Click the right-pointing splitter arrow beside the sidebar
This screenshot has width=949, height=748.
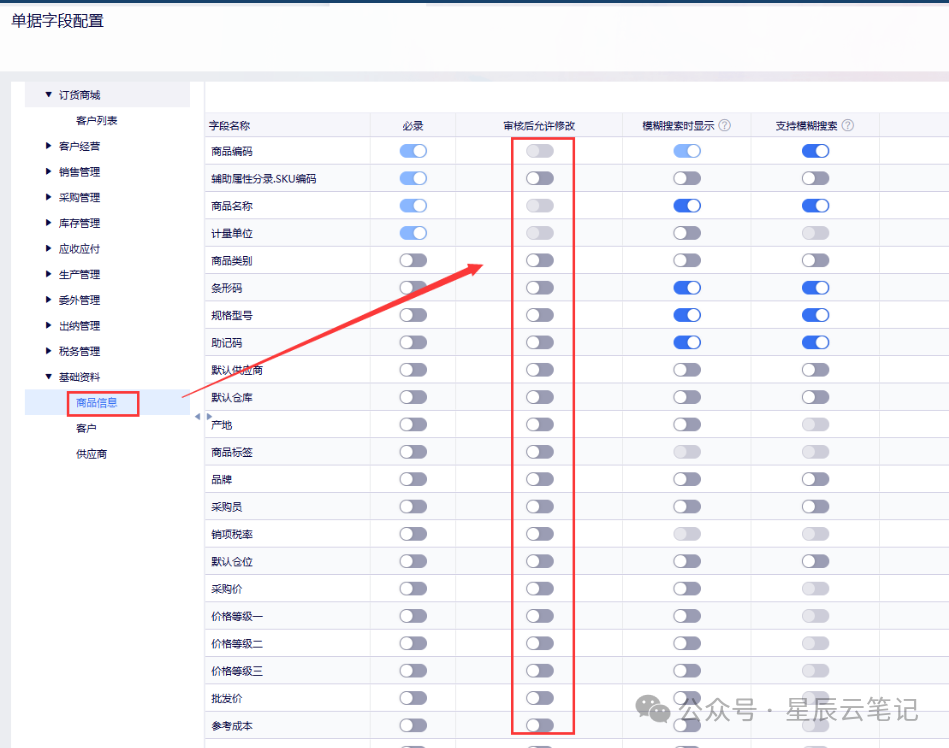pyautogui.click(x=209, y=416)
